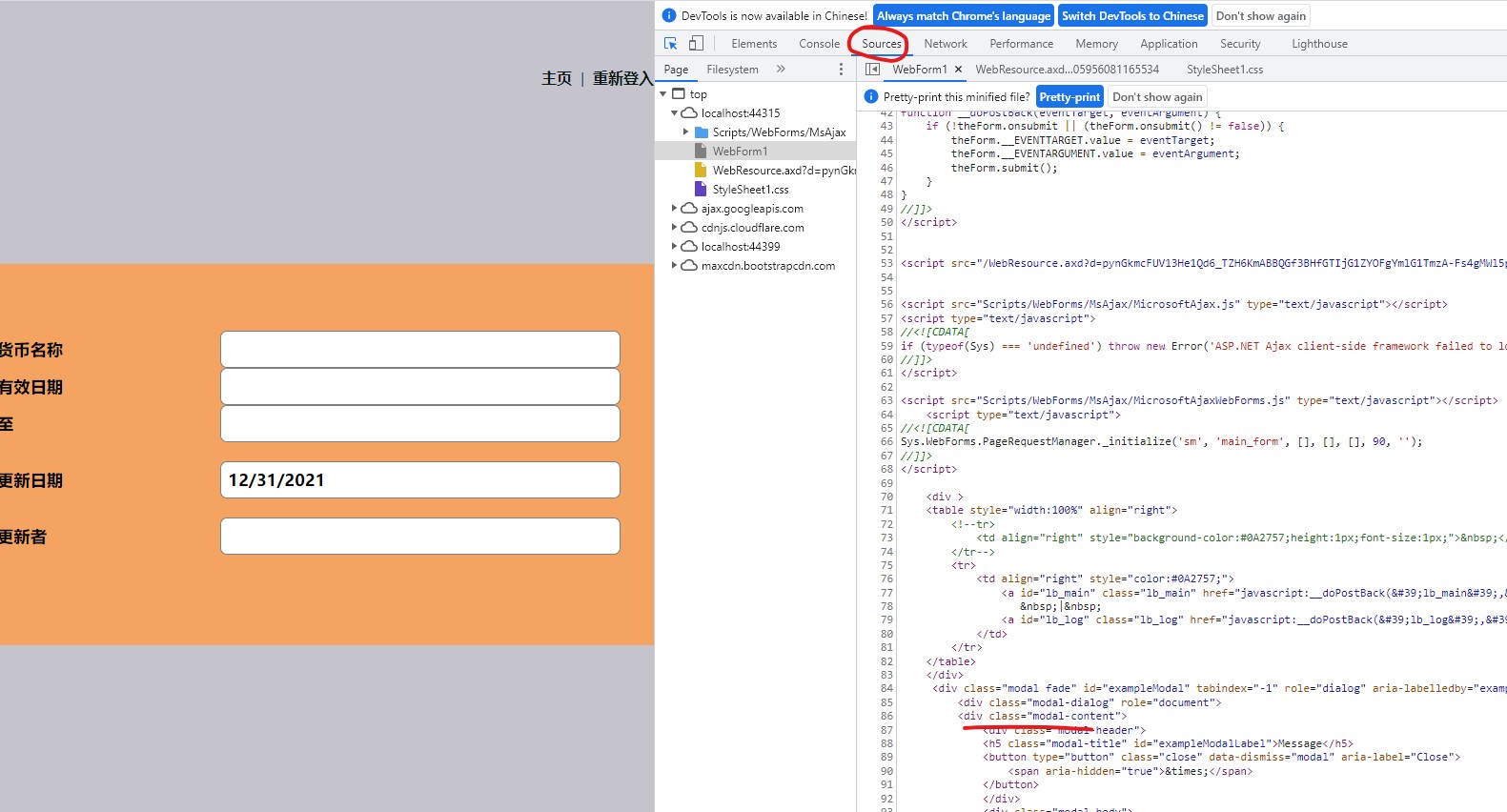Open the Application tab
Screen dimensions: 1507x812
click(1169, 44)
